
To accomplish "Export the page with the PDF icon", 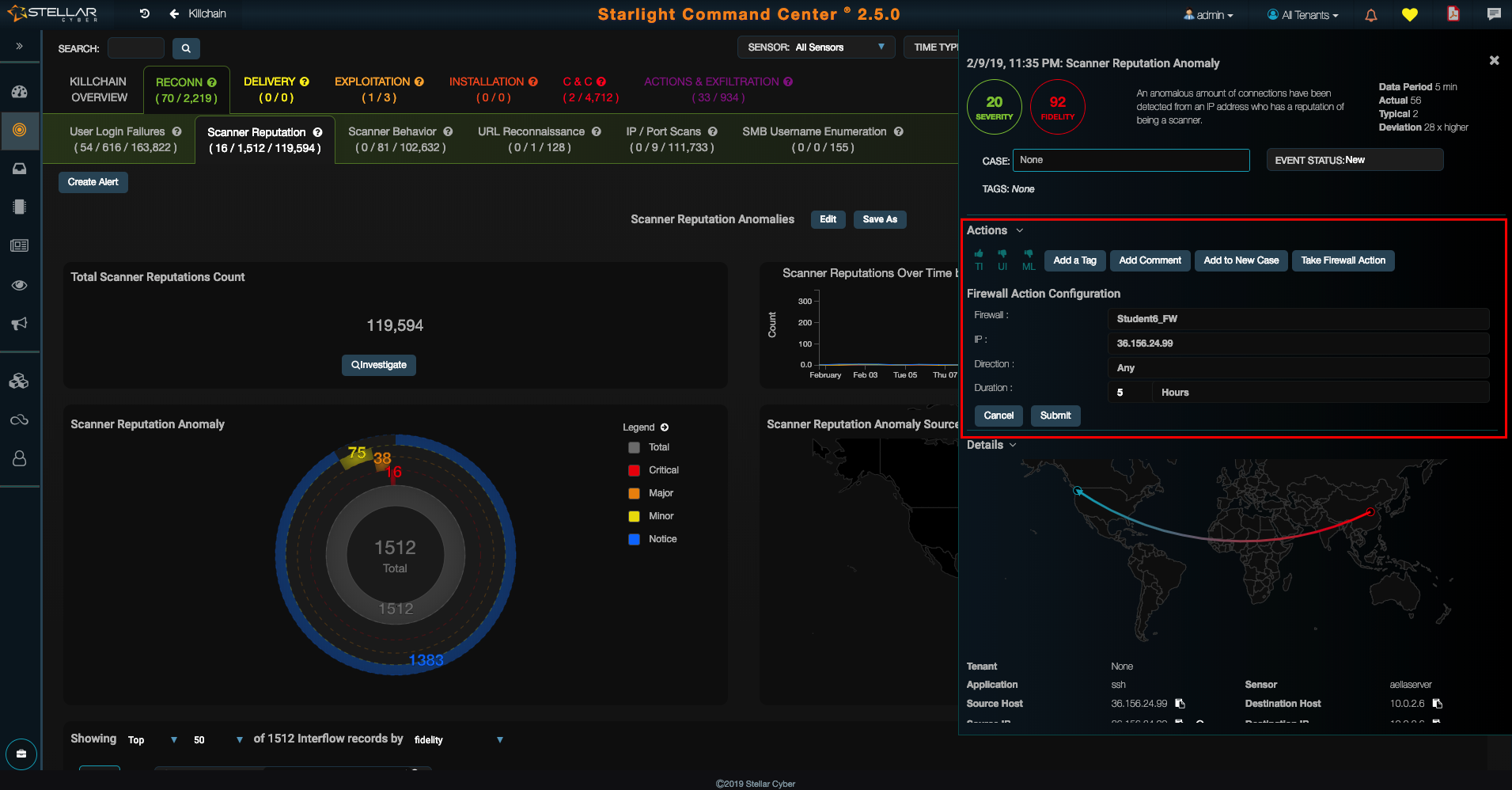I will (x=1453, y=14).
